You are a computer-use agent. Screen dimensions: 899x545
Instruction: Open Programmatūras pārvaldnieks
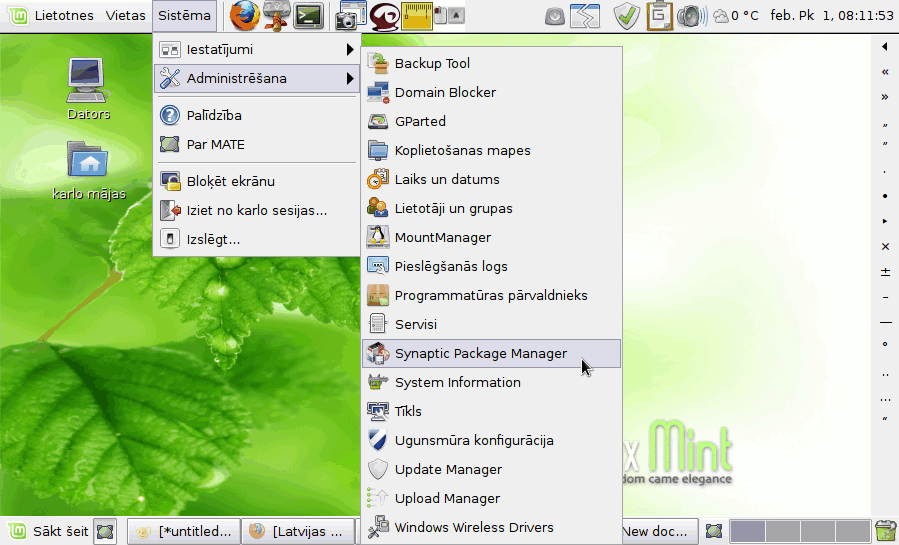[x=491, y=295]
